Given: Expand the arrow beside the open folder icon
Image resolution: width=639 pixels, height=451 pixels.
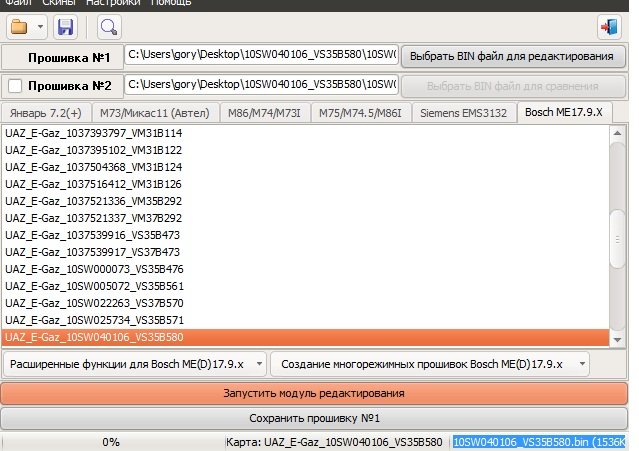Looking at the screenshot, I should (x=40, y=27).
